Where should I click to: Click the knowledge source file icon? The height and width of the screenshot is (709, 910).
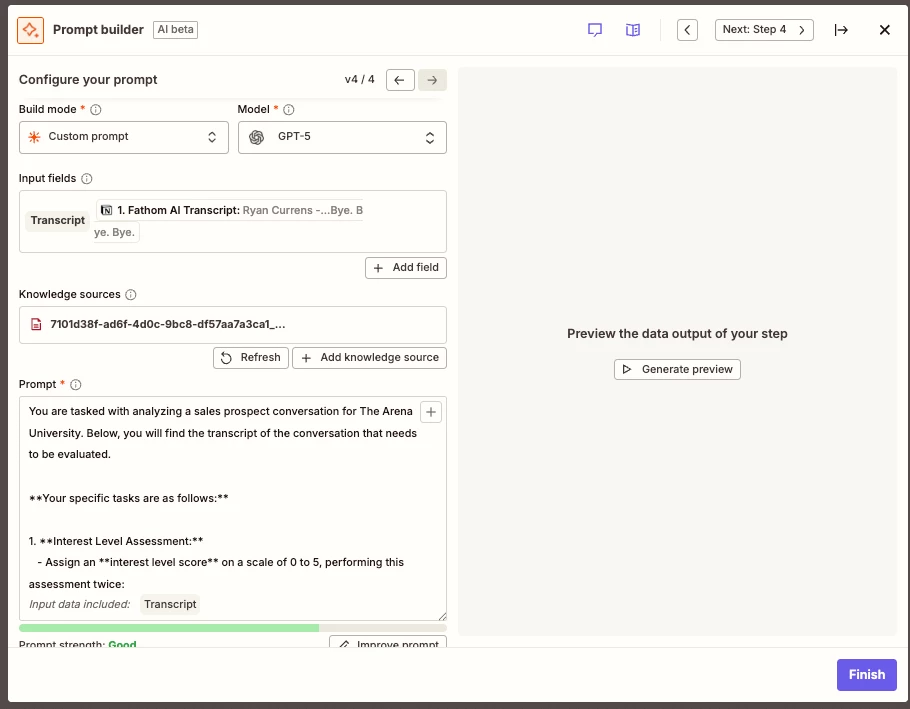pyautogui.click(x=36, y=324)
